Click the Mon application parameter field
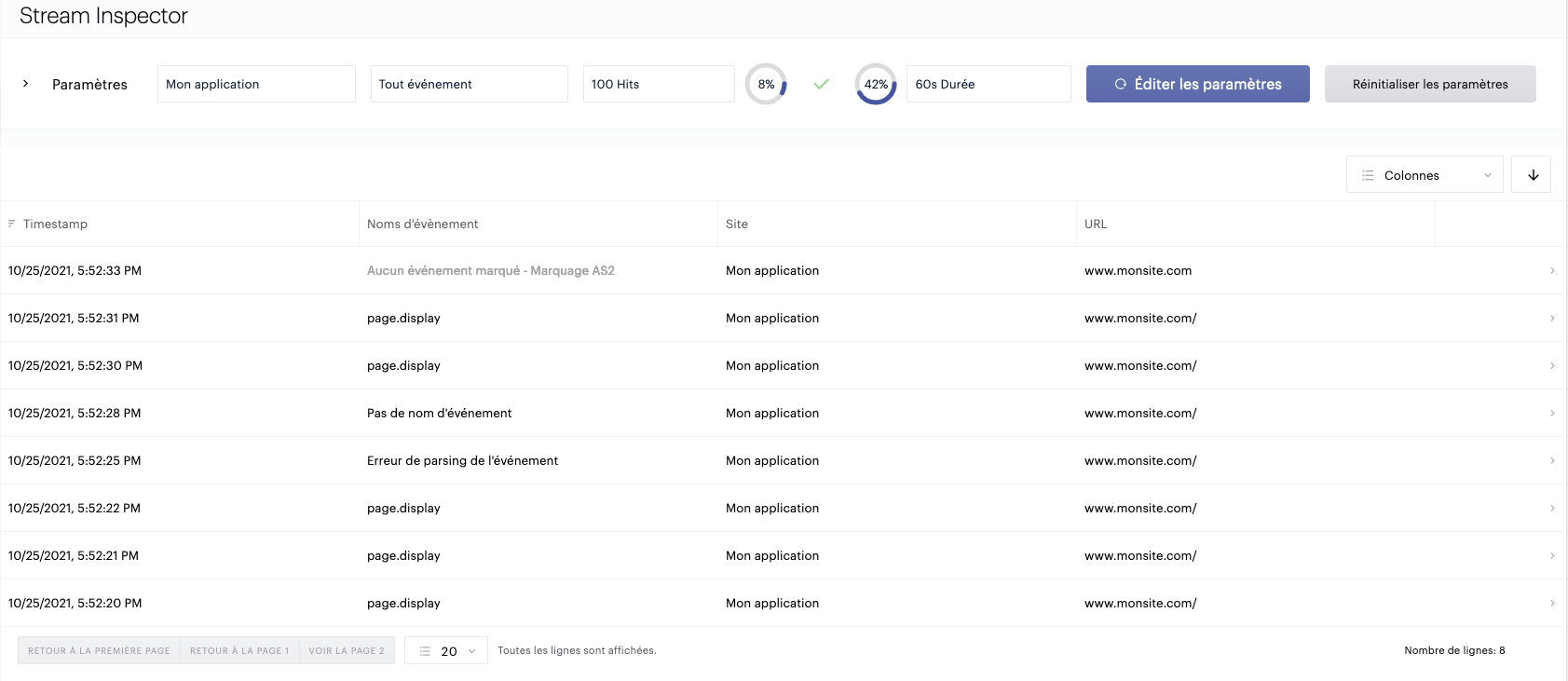Screen dimensions: 1568x681 (x=256, y=84)
